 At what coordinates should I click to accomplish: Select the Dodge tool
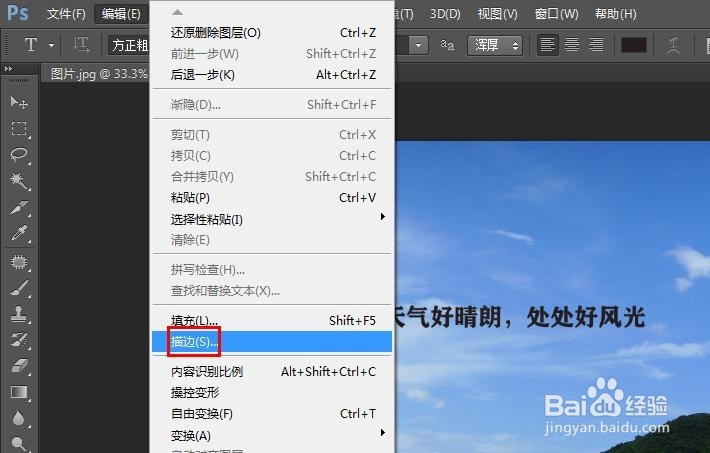[19, 443]
